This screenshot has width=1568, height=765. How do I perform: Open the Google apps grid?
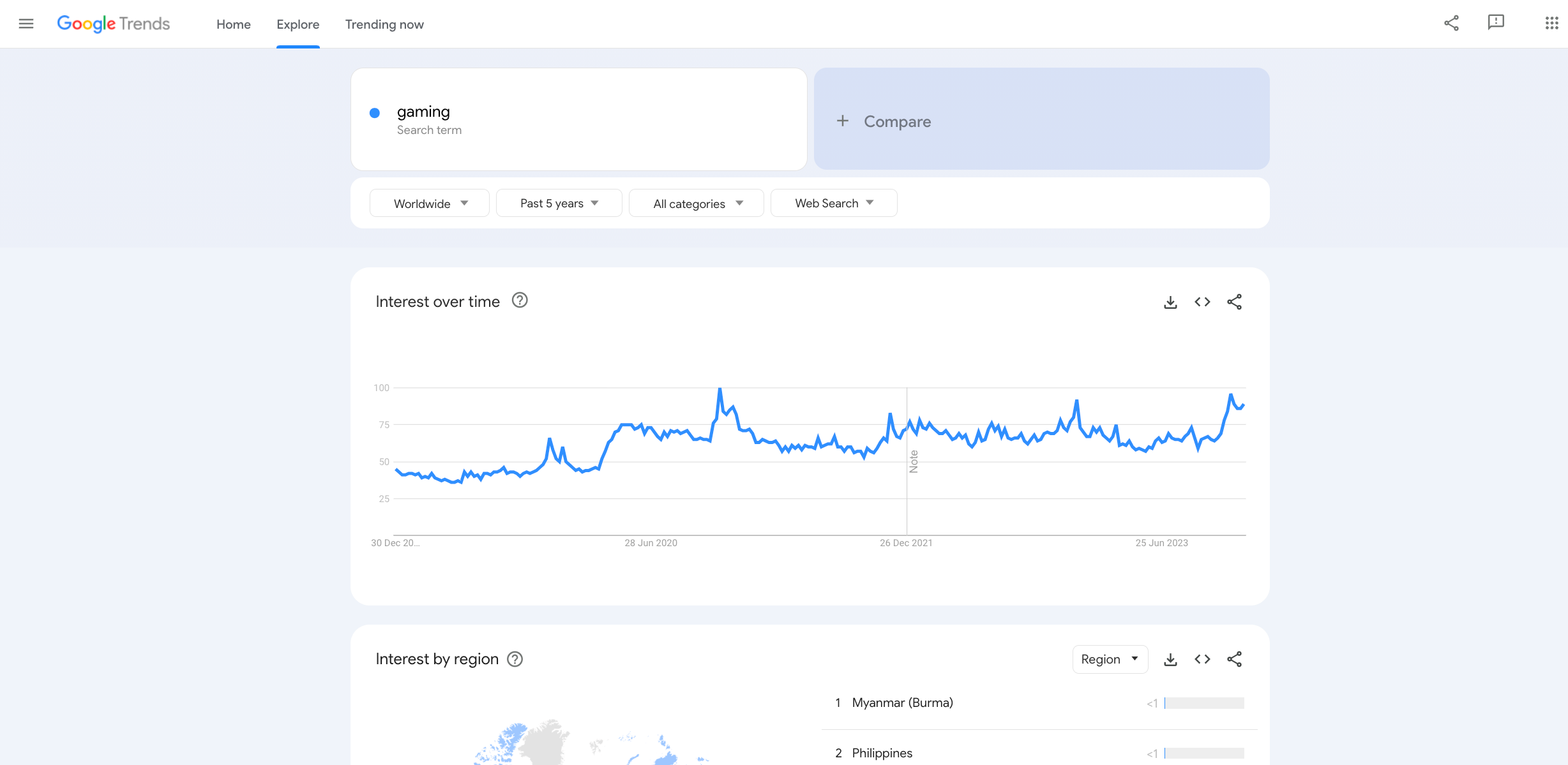[x=1551, y=24]
